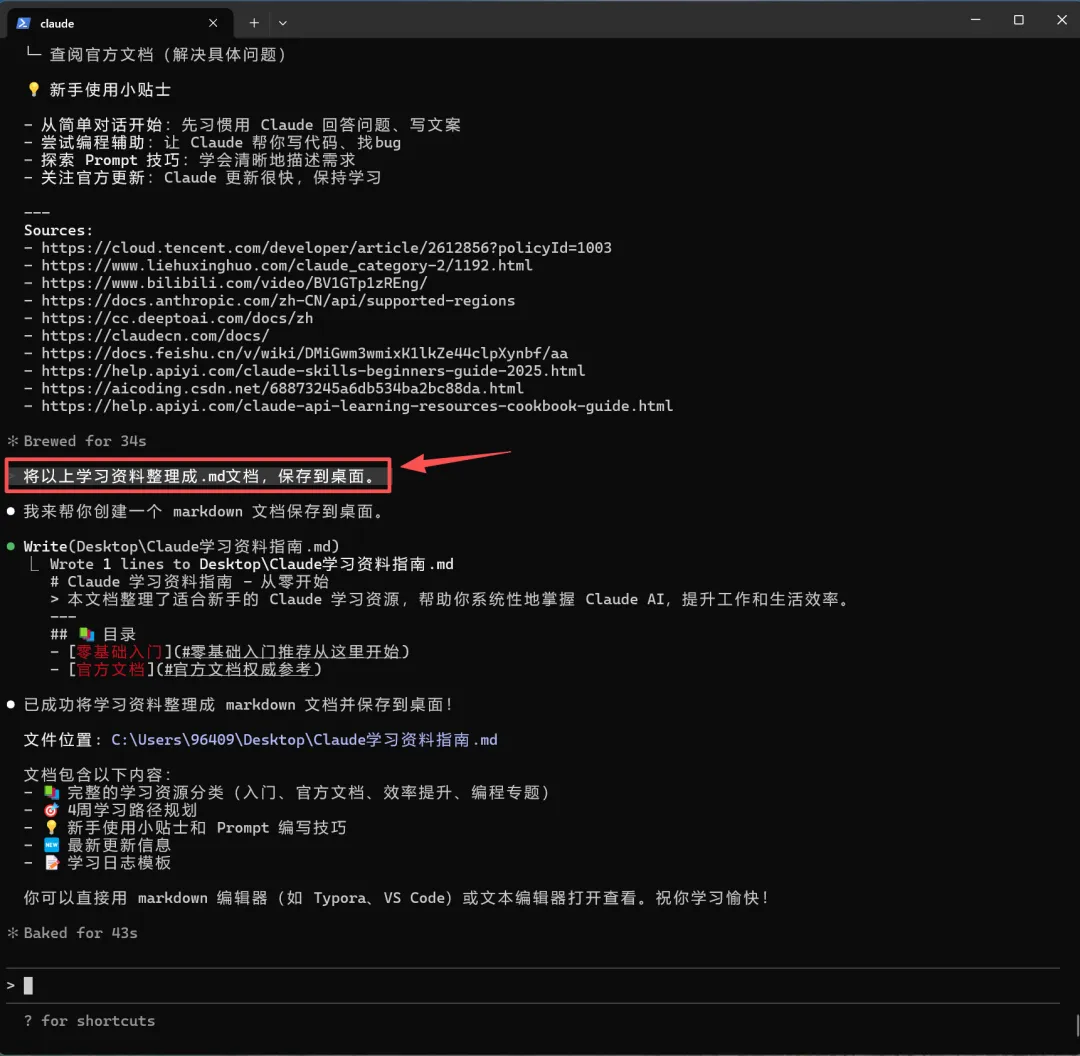Screen dimensions: 1080x1056
Task: Close the terminal window
Action: point(1061,20)
